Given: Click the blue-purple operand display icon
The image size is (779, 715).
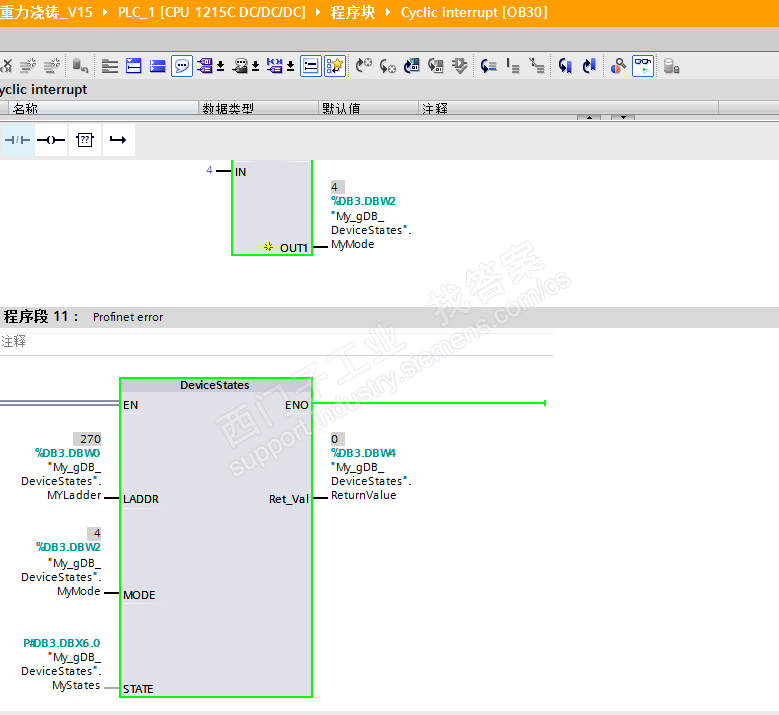Looking at the screenshot, I should pyautogui.click(x=275, y=66).
